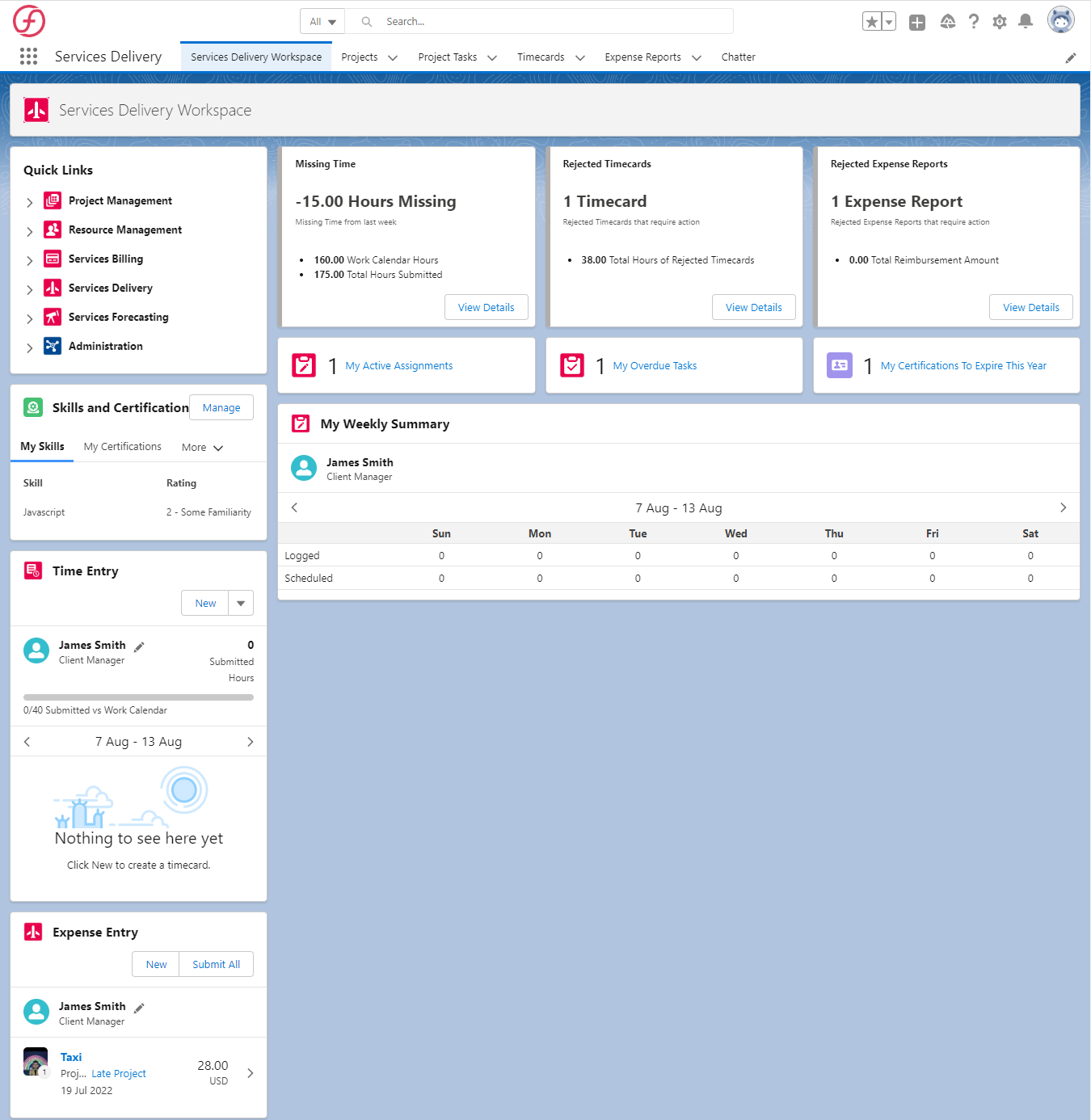1091x1120 pixels.
Task: Click edit pencil next to James Smith in Time Entry
Action: click(139, 646)
